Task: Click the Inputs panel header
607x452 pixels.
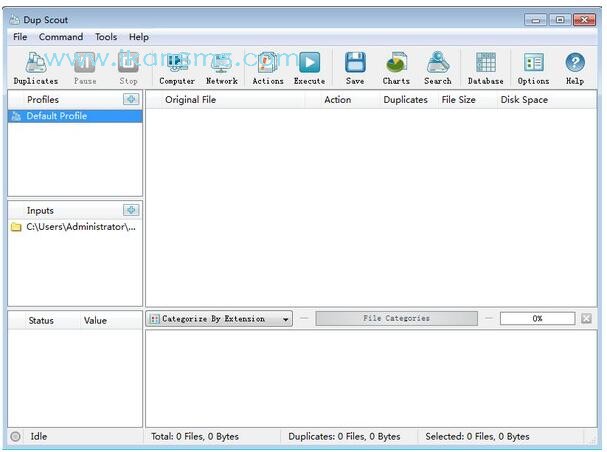Action: pos(40,211)
